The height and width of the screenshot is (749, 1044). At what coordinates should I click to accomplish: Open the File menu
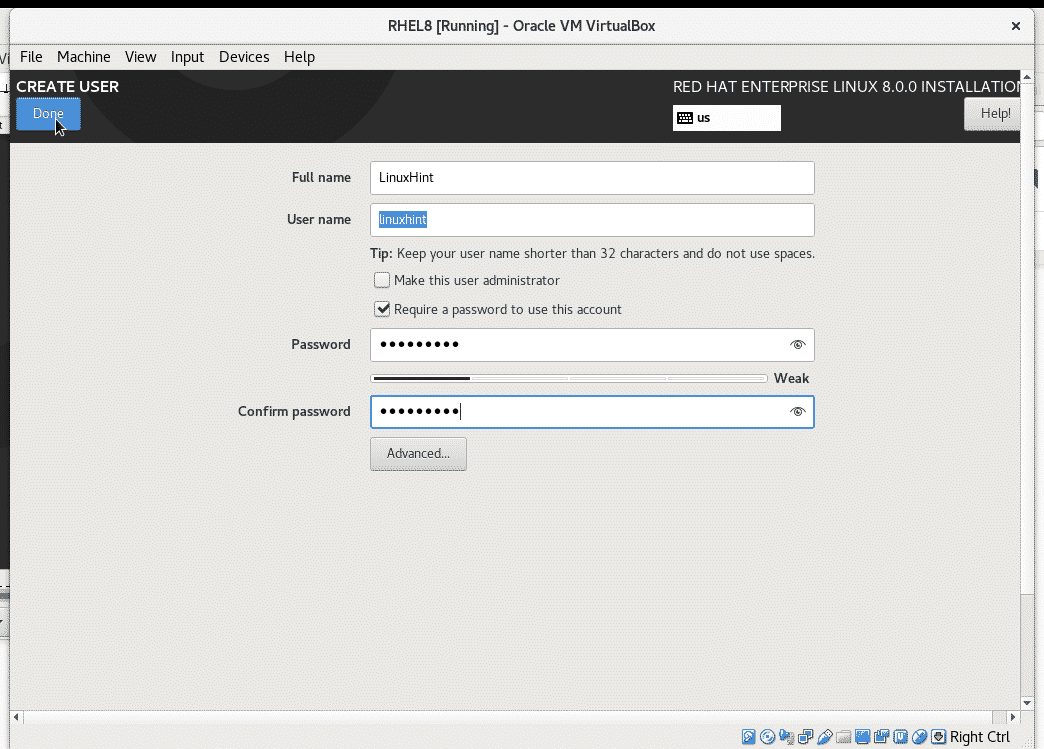31,57
